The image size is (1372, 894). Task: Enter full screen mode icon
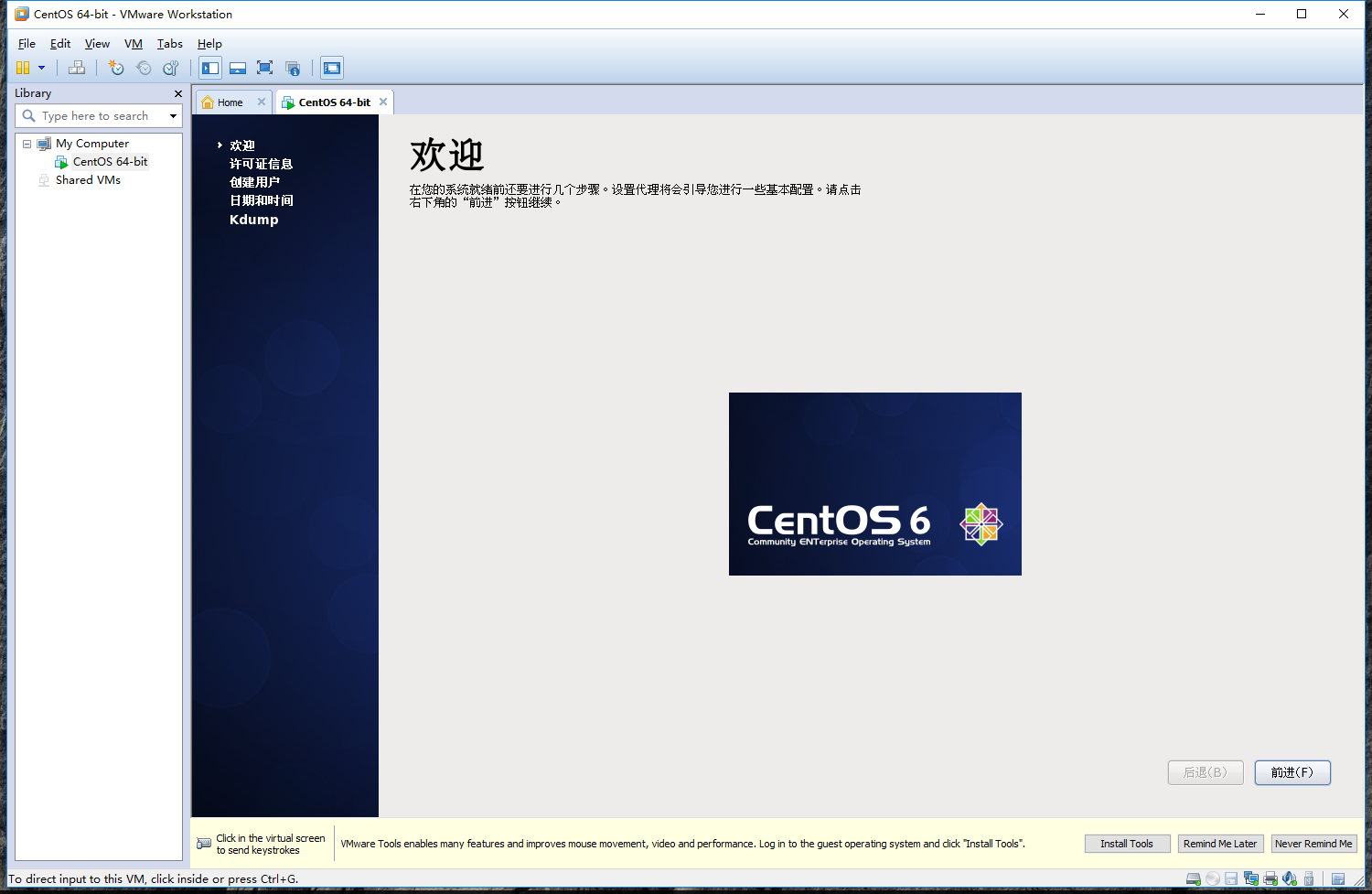click(x=265, y=68)
